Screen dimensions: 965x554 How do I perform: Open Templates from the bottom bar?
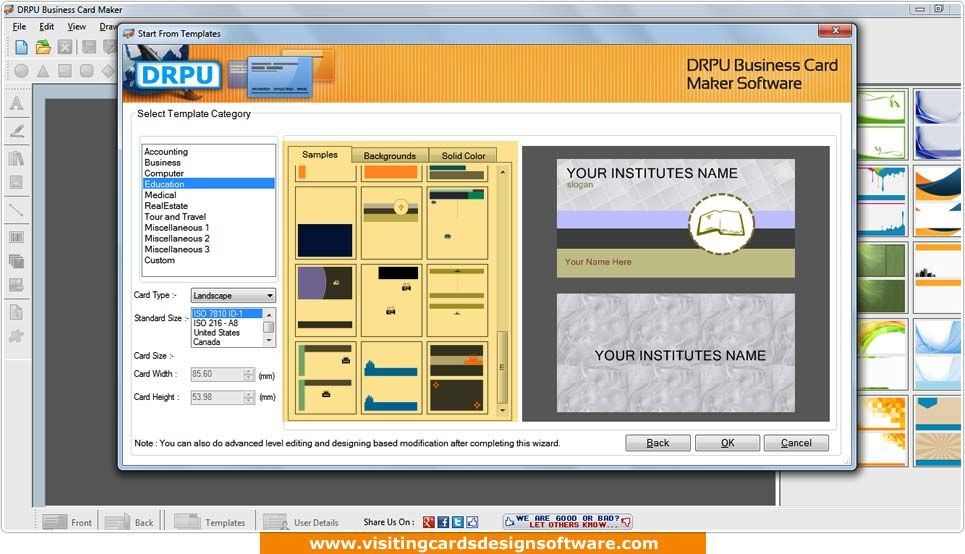pos(209,522)
